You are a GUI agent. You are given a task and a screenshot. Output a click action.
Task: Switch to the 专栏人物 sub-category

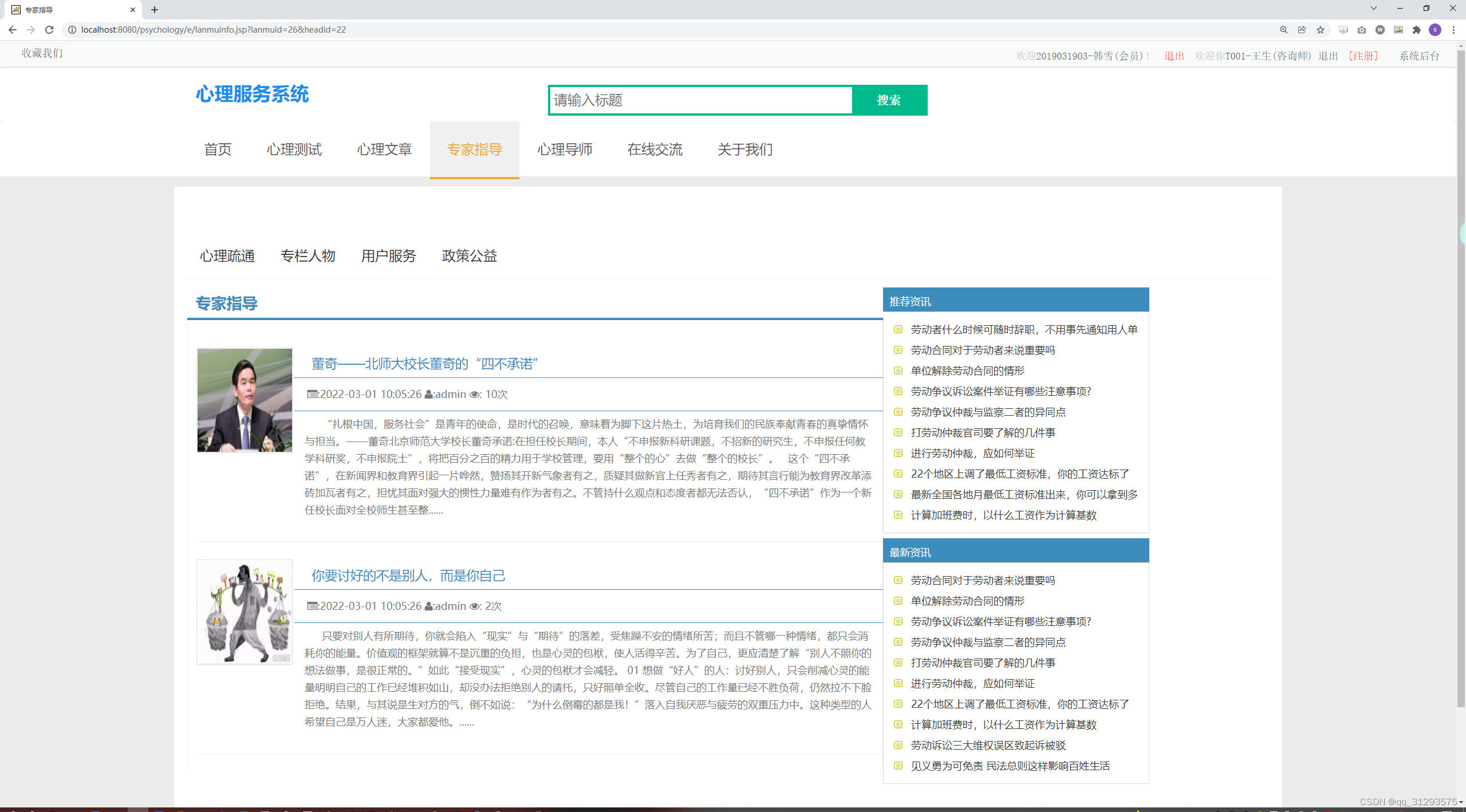tap(308, 256)
